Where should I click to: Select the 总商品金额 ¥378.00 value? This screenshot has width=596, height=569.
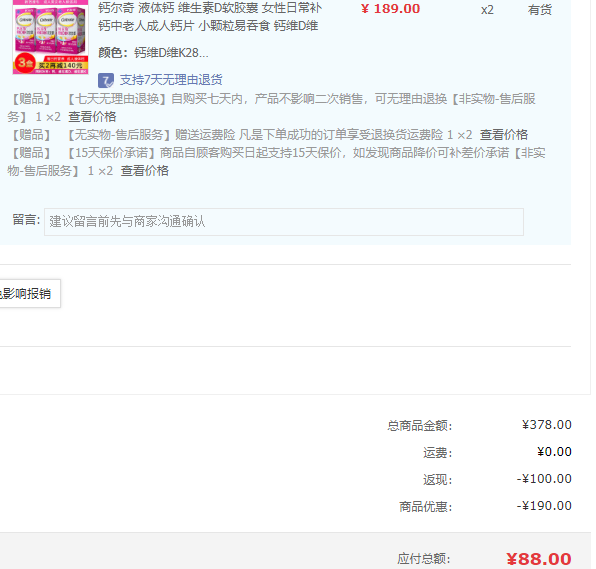point(547,425)
